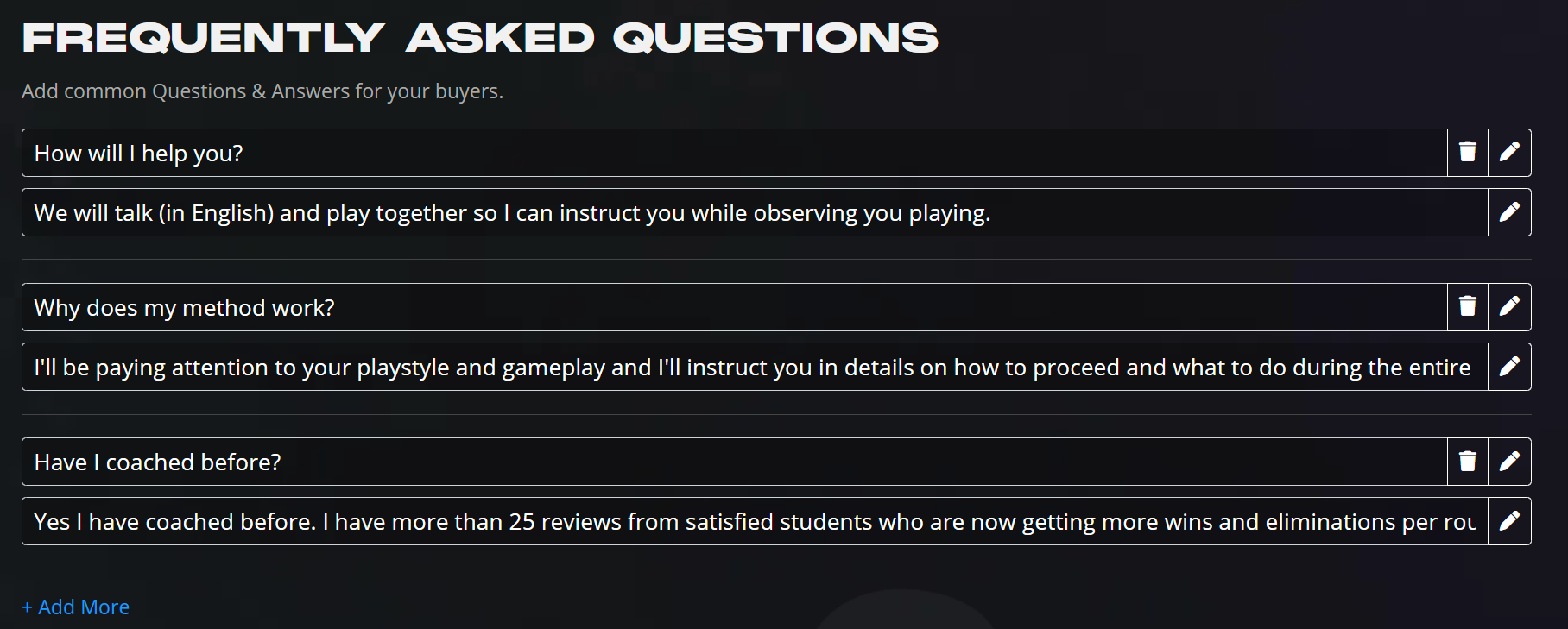Edit the "I'll be paying attention" answer
1568x629 pixels.
pyautogui.click(x=1509, y=367)
